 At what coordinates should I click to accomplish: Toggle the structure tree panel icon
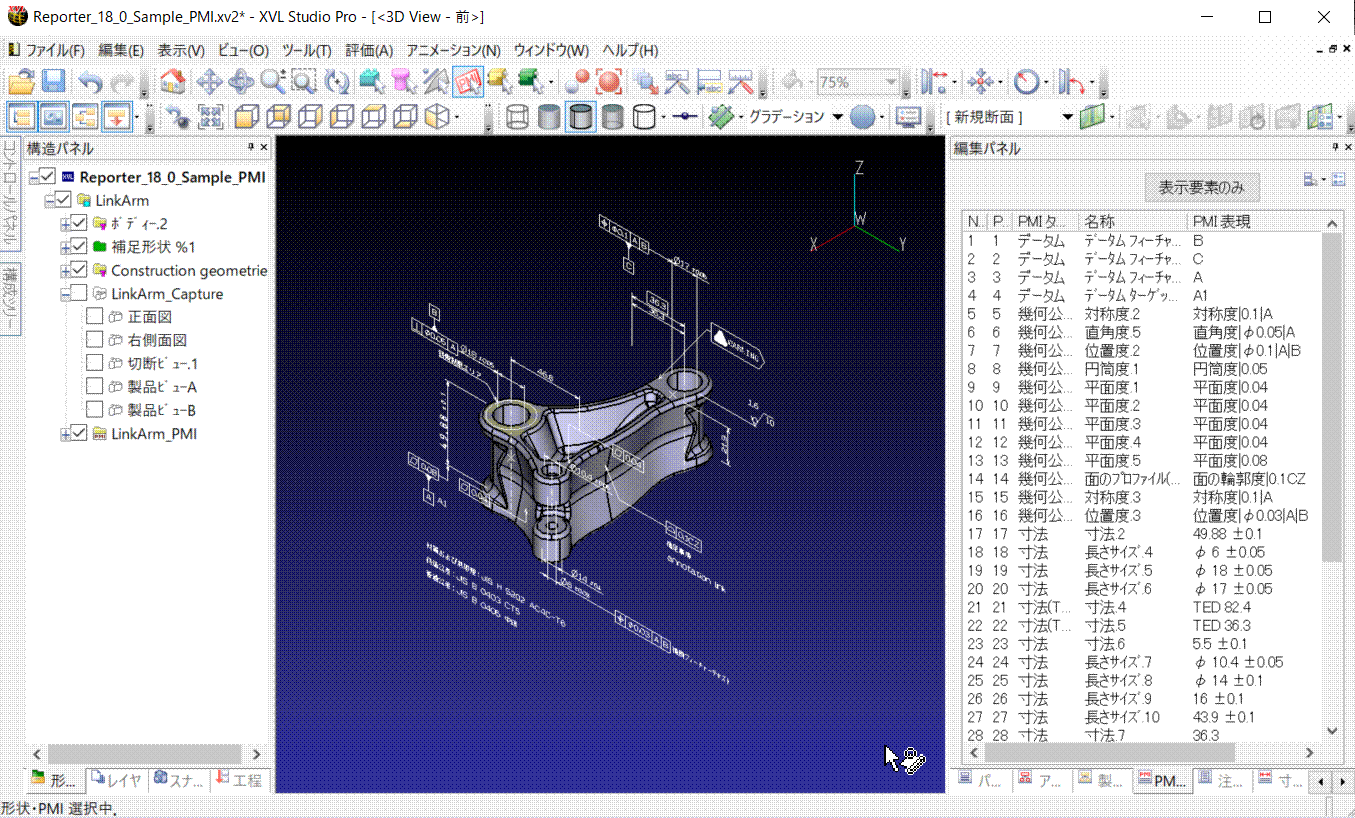pos(21,117)
